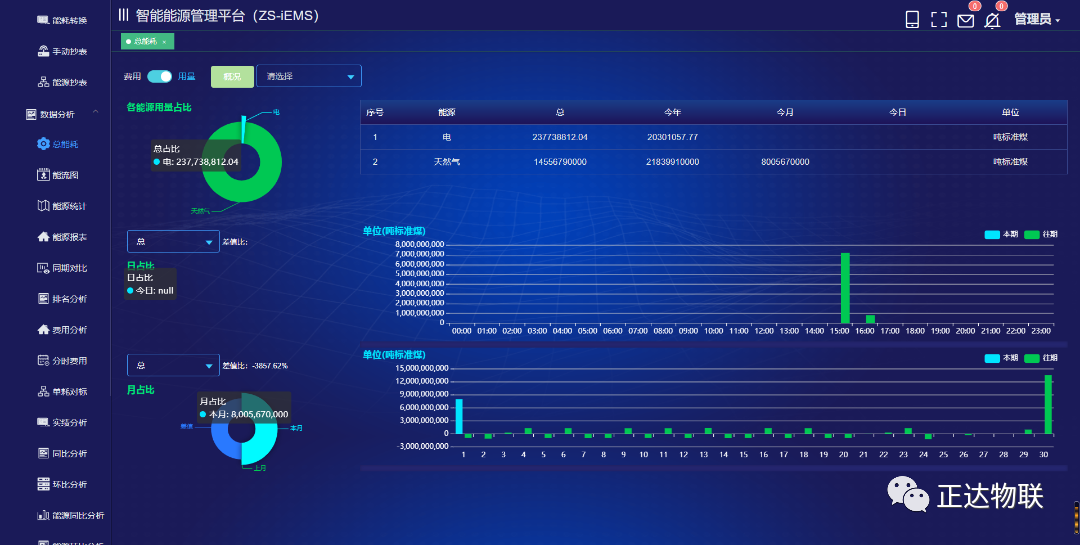Open the 总 dropdown above 日占比
1080x545 pixels.
(x=173, y=241)
